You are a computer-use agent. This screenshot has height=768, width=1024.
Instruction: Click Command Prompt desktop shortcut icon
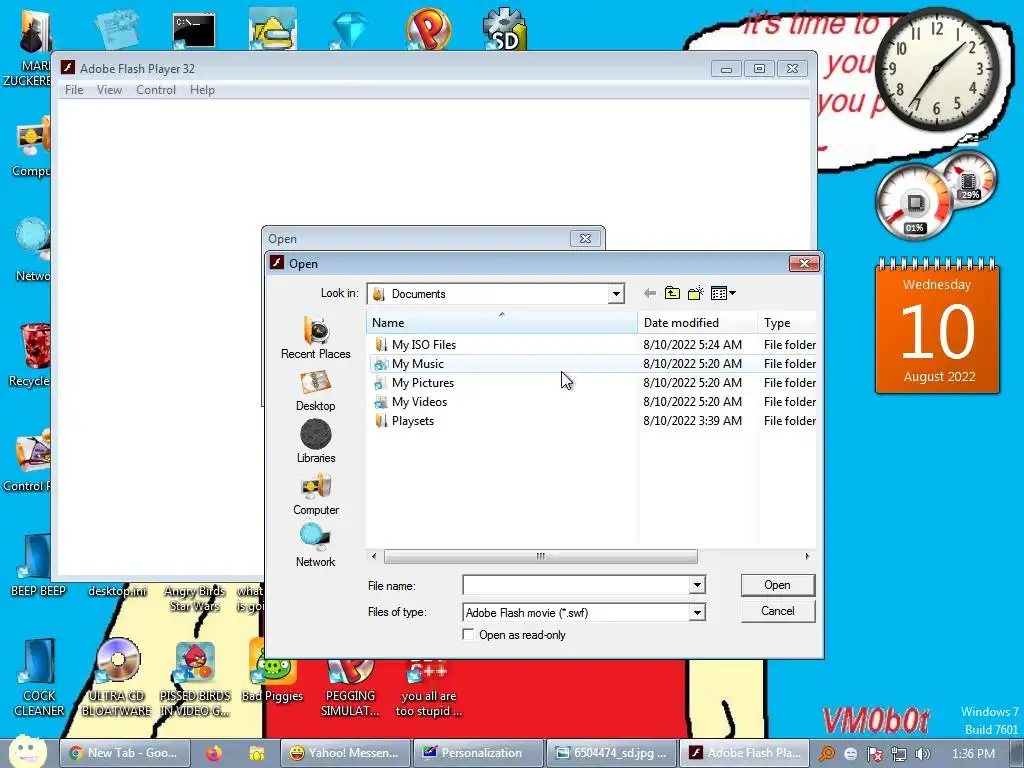click(x=194, y=31)
